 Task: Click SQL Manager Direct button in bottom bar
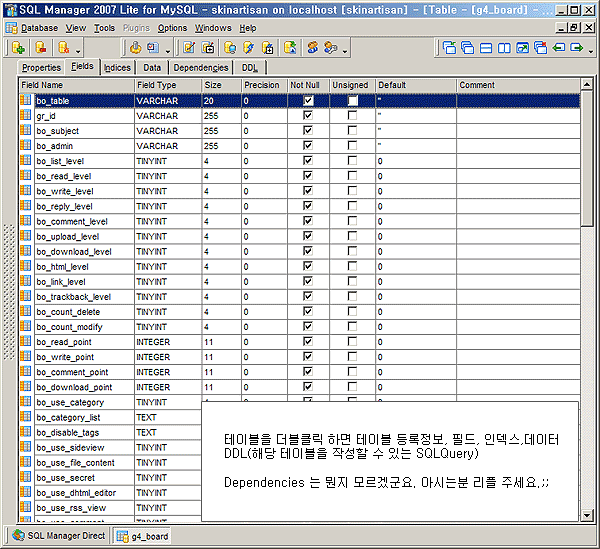pos(58,536)
